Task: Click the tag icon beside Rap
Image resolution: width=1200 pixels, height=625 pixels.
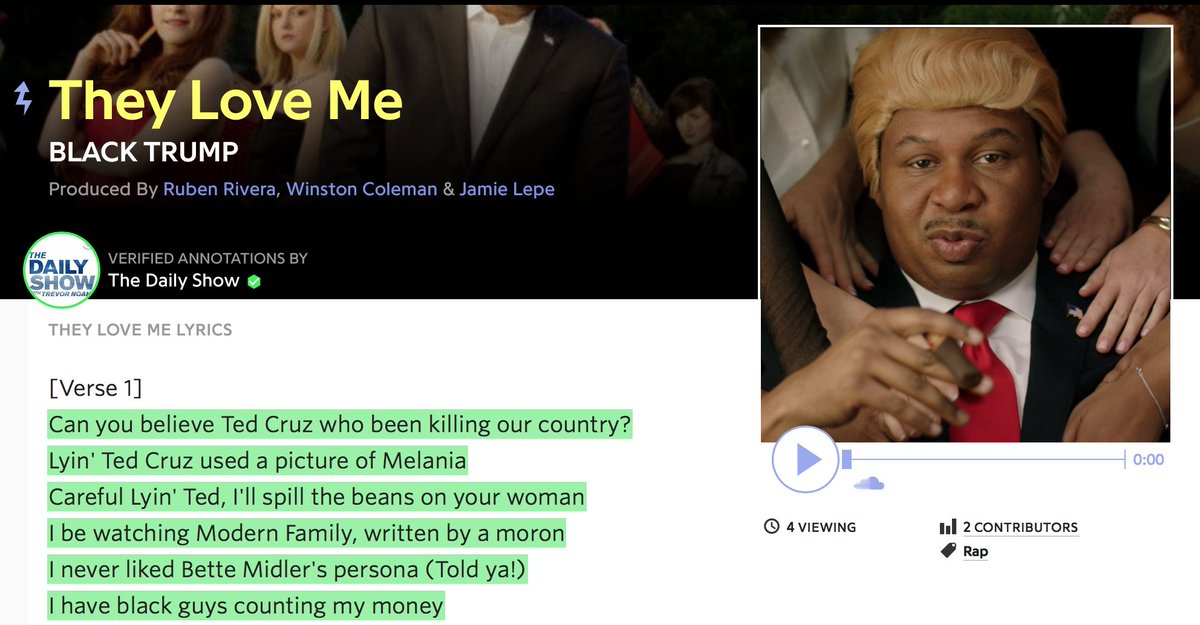Action: [x=948, y=551]
